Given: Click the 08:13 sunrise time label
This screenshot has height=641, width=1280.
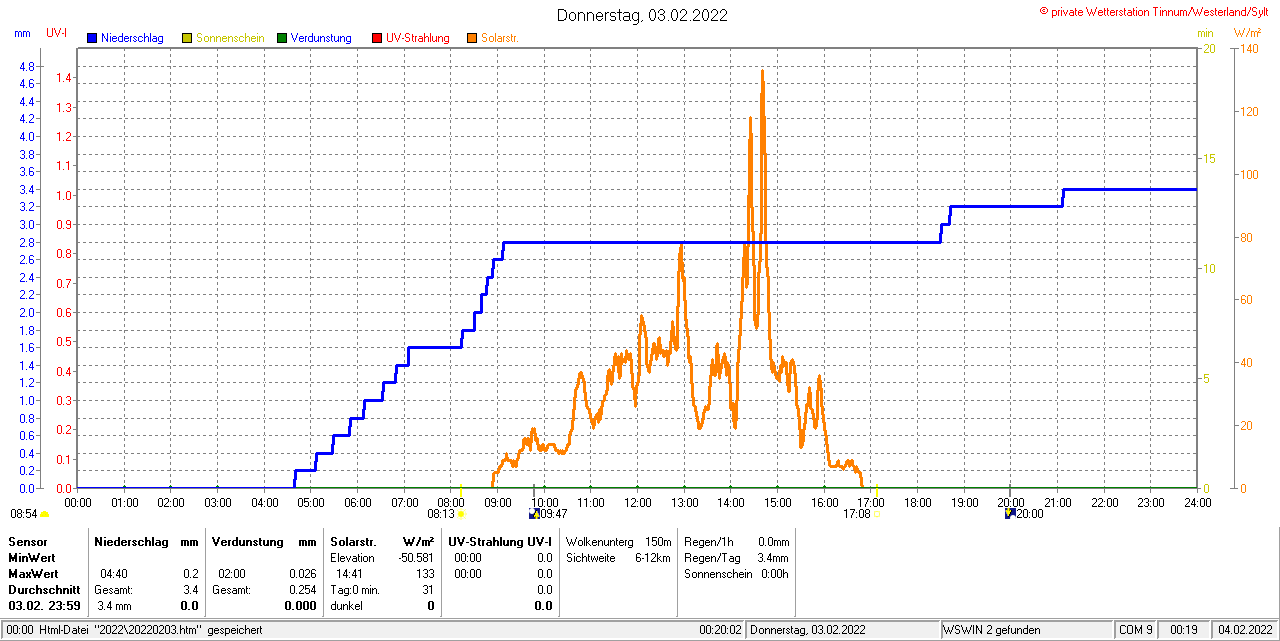Looking at the screenshot, I should [441, 514].
